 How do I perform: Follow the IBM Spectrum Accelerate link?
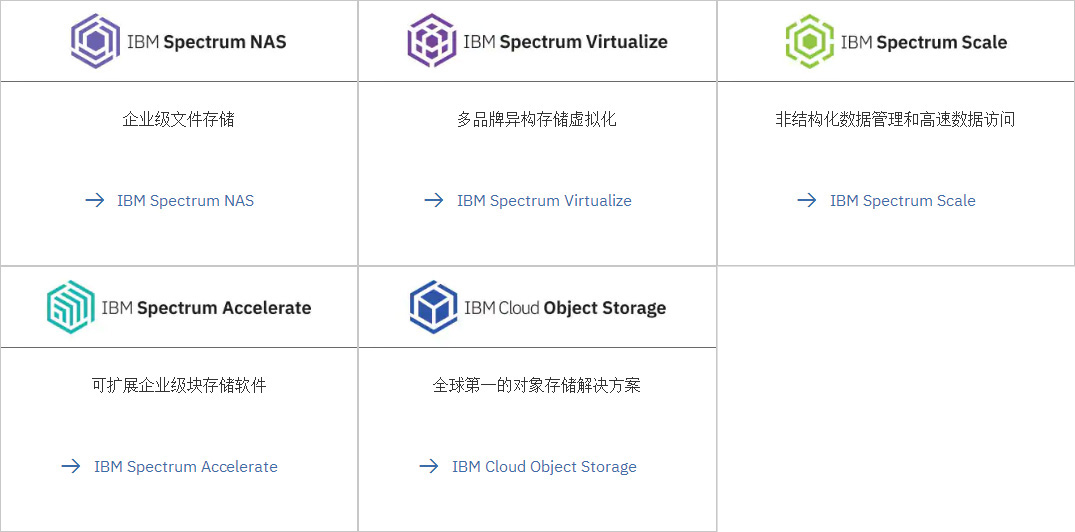[x=186, y=467]
